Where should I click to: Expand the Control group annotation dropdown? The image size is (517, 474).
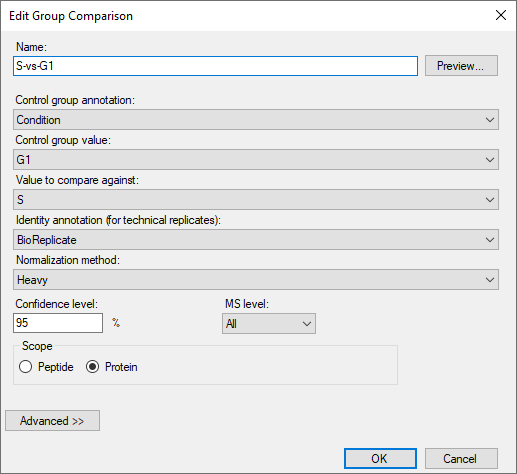pos(256,120)
